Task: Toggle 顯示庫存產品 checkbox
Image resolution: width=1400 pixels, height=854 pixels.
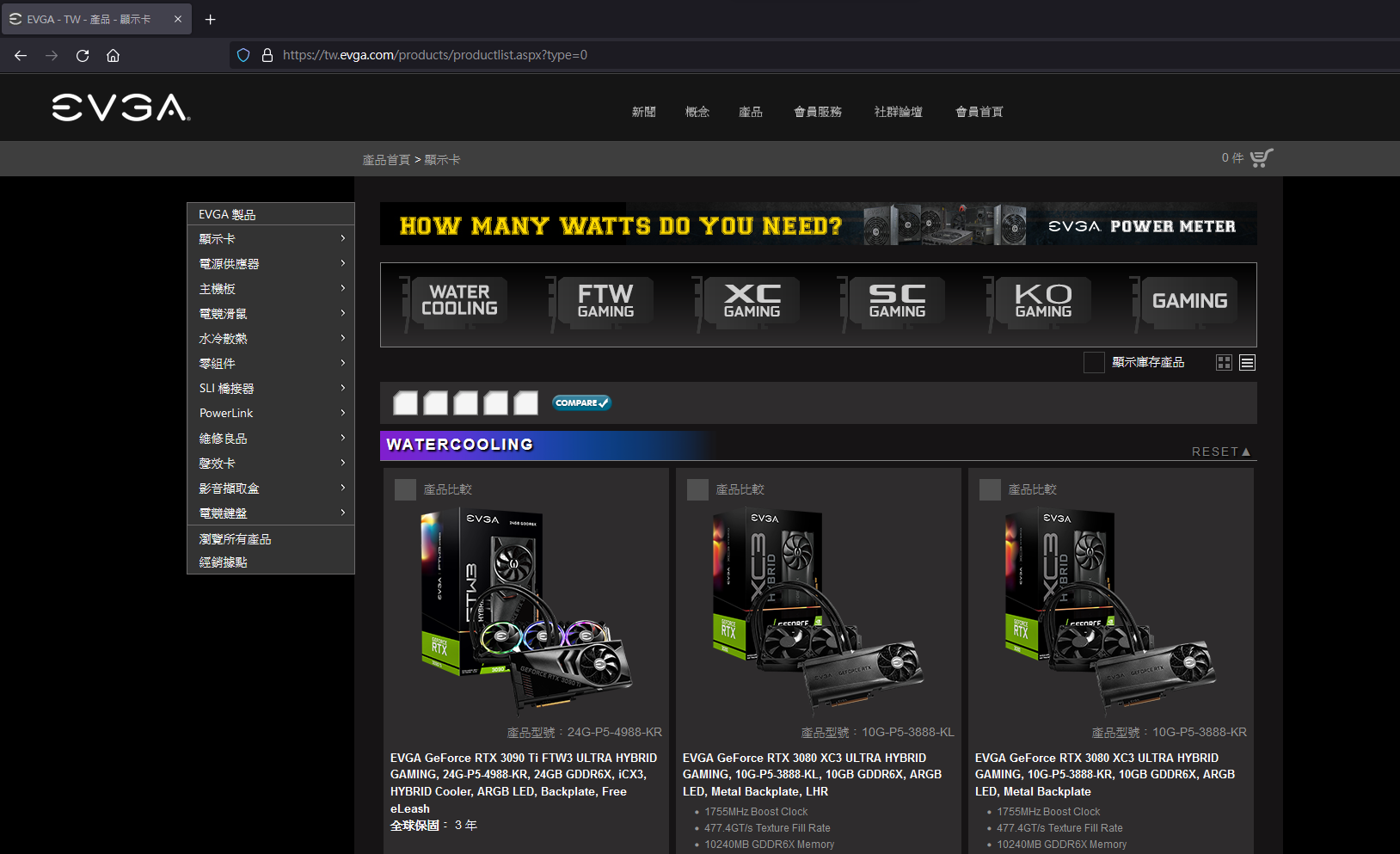Action: click(x=1094, y=363)
